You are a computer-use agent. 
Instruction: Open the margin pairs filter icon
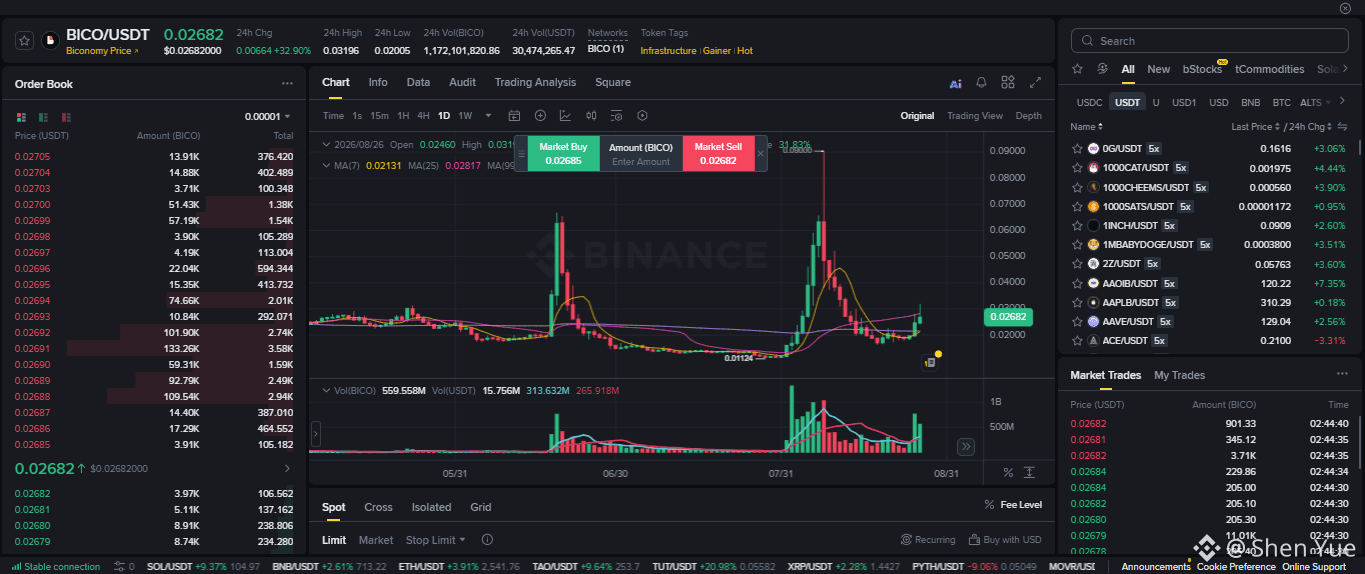pyautogui.click(x=1102, y=69)
